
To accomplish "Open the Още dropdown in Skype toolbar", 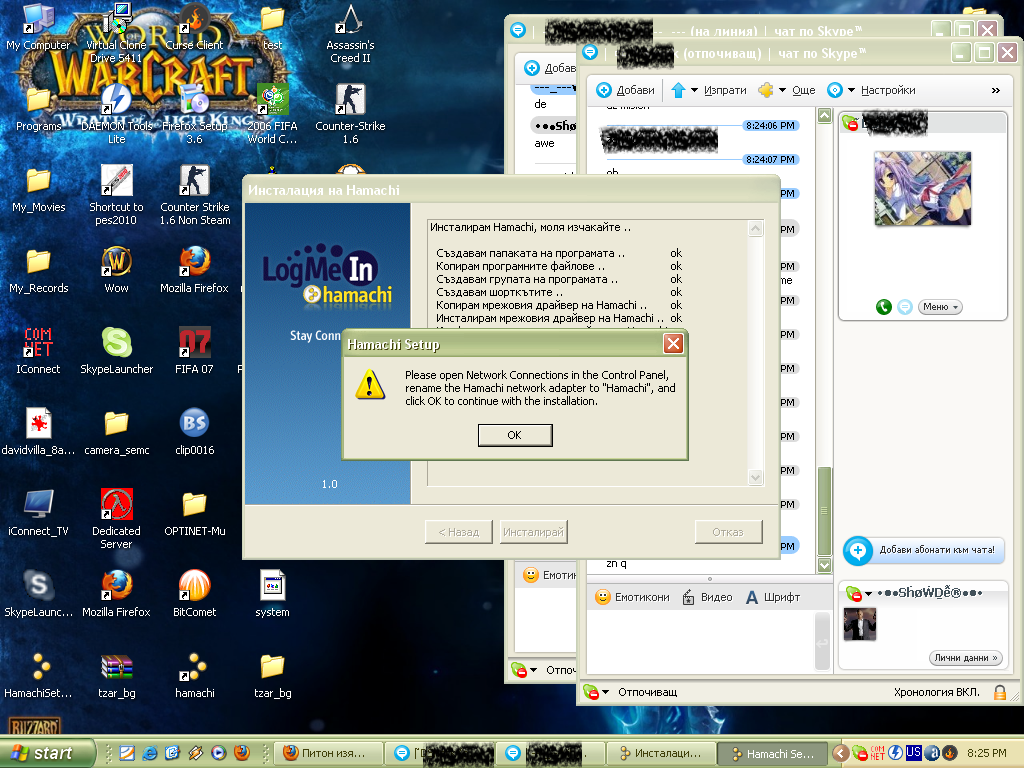I will (x=782, y=90).
